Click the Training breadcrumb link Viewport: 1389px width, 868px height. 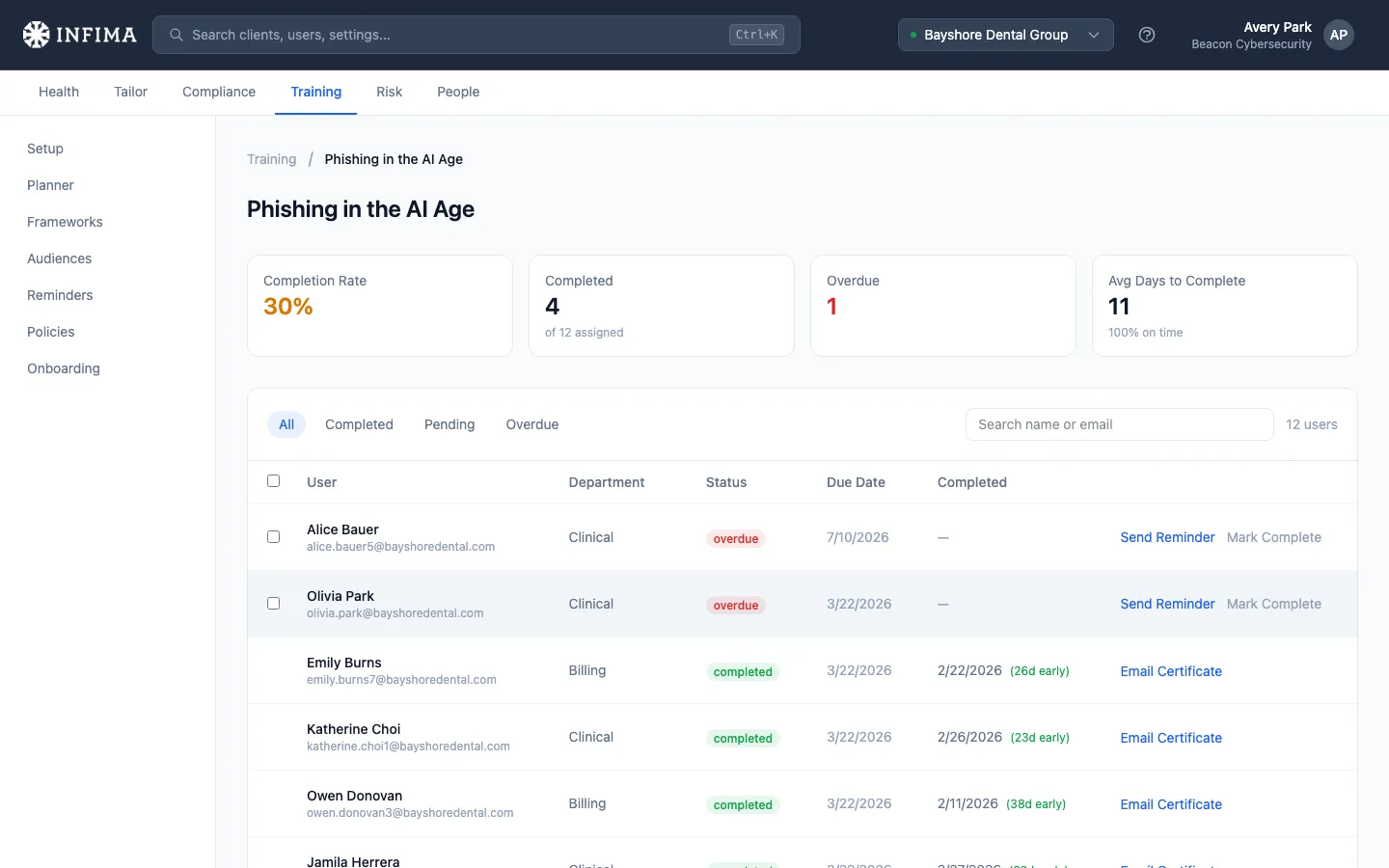[x=272, y=159]
